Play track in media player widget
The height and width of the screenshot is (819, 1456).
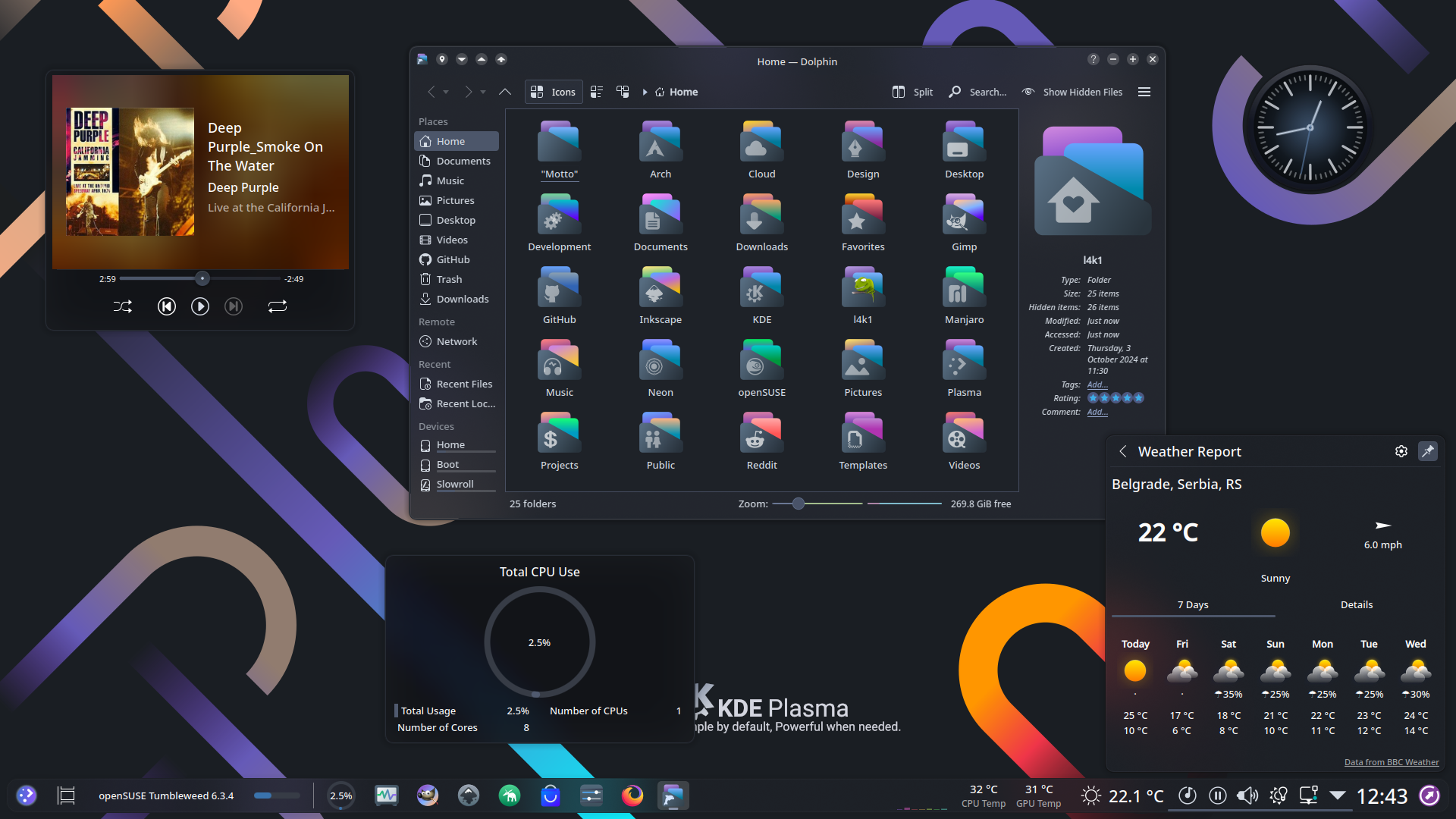pyautogui.click(x=200, y=306)
